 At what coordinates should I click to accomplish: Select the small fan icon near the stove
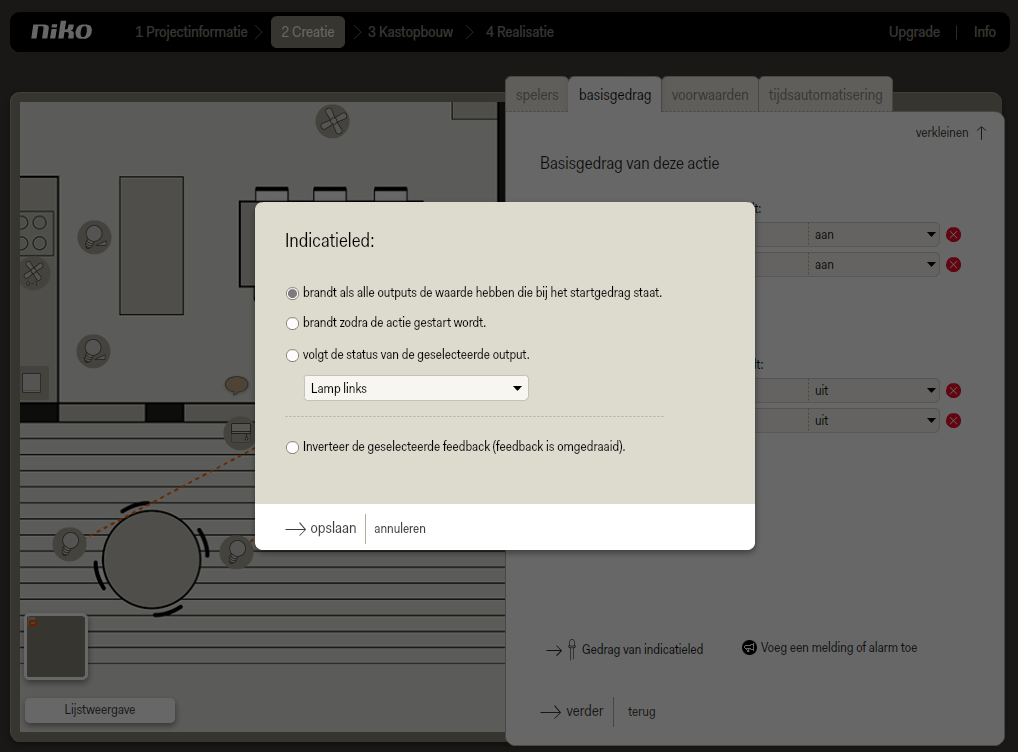pyautogui.click(x=32, y=273)
